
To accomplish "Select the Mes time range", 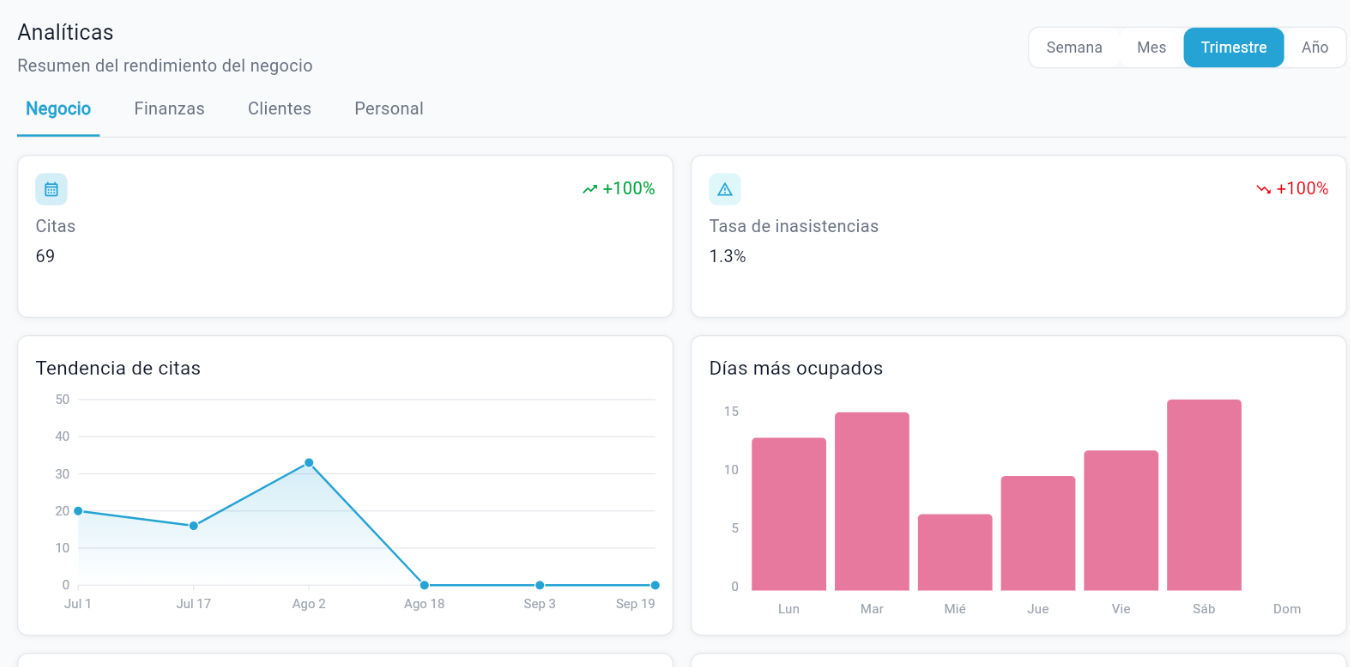I will tap(1151, 47).
